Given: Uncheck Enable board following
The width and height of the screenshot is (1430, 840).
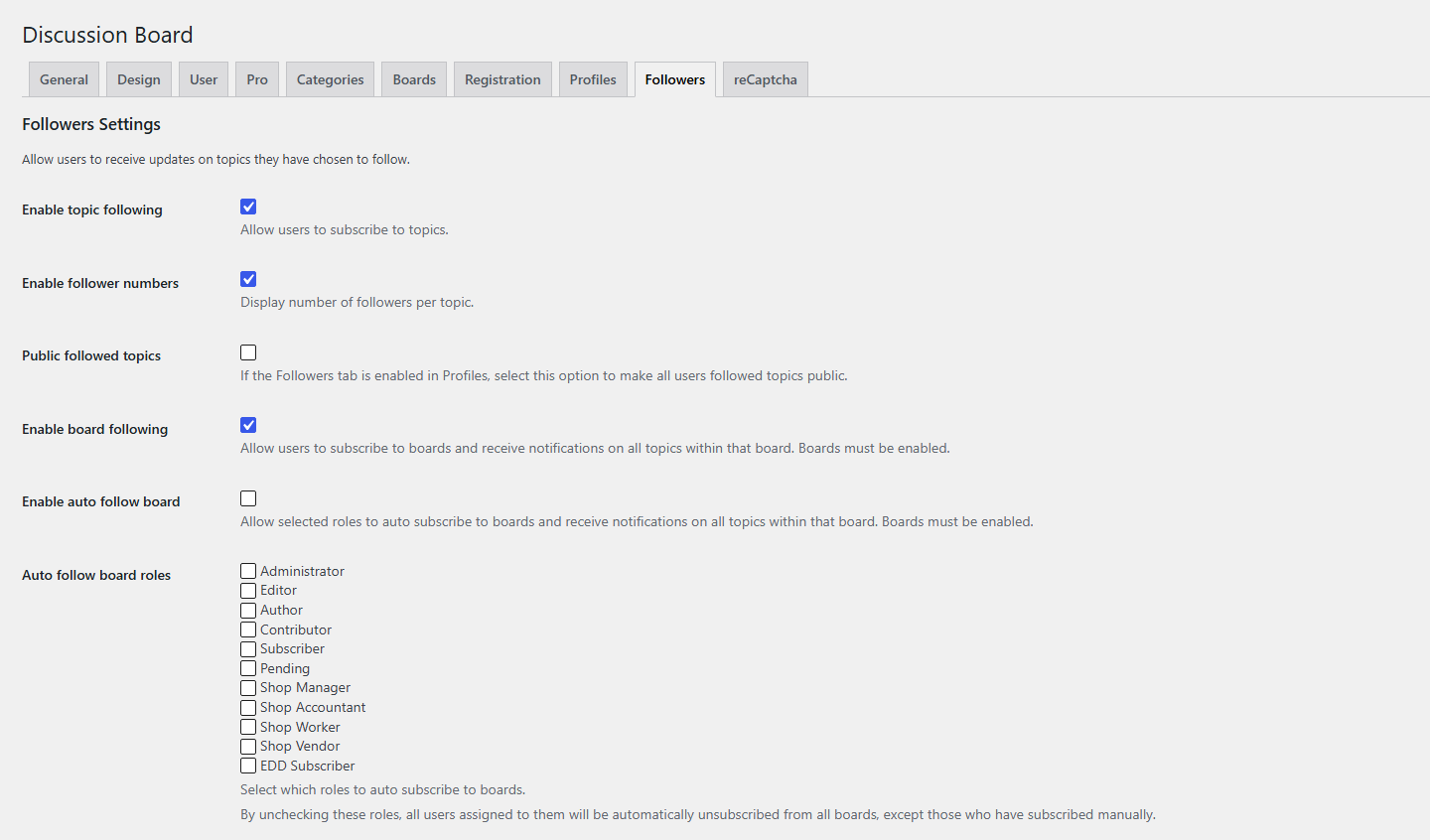Looking at the screenshot, I should [x=248, y=425].
